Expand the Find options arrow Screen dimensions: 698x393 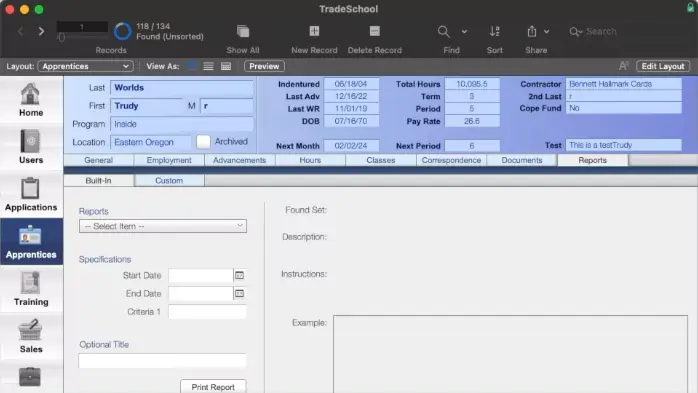464,32
